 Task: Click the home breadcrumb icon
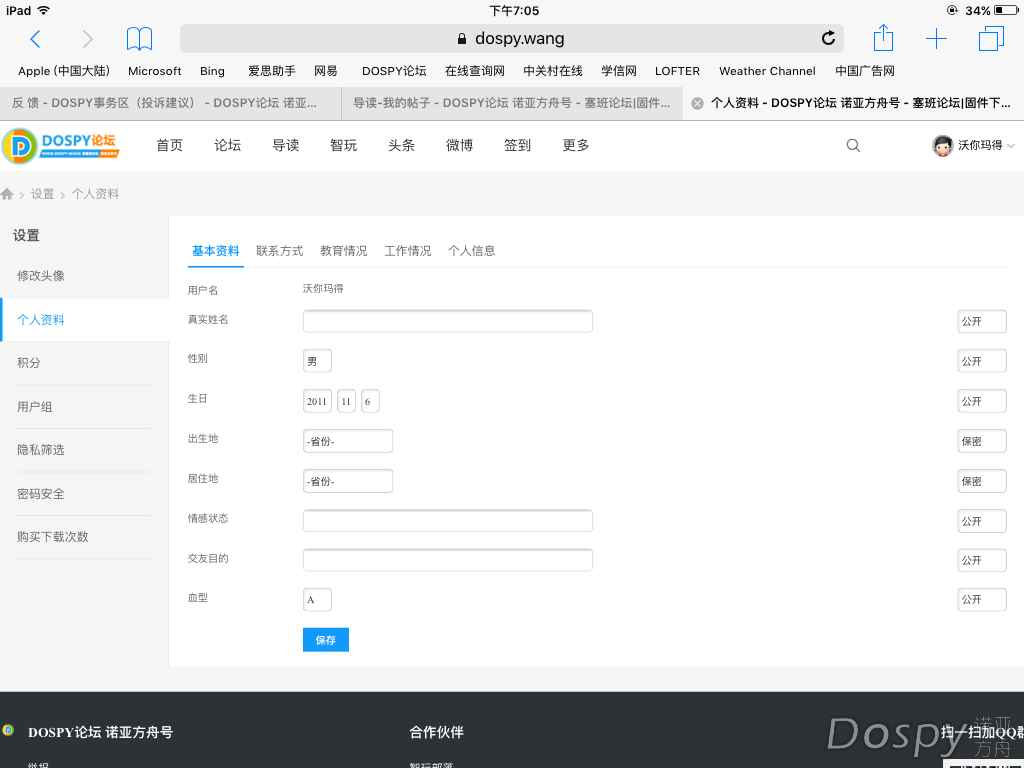(x=8, y=194)
